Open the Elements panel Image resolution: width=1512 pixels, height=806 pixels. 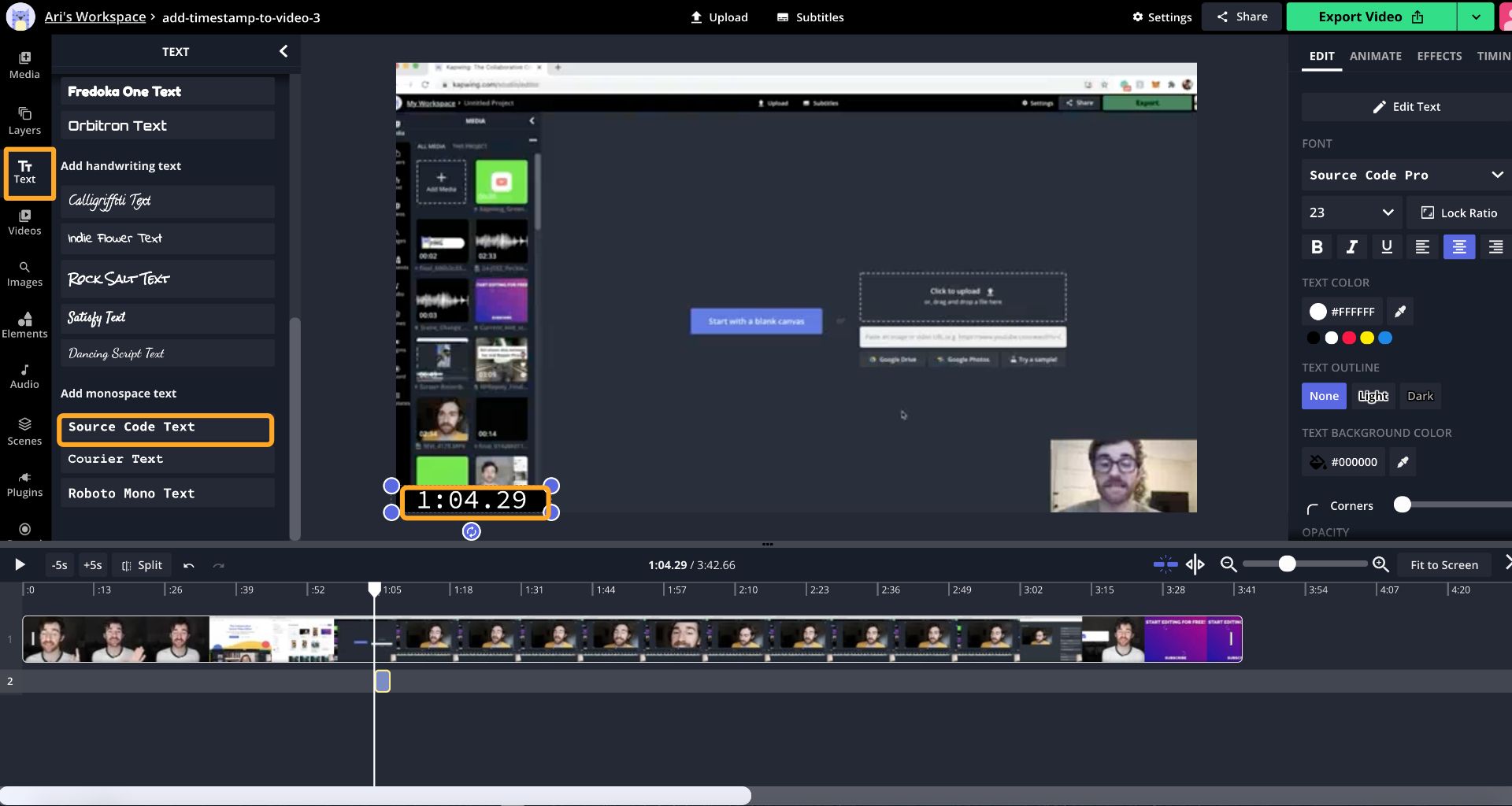point(24,324)
